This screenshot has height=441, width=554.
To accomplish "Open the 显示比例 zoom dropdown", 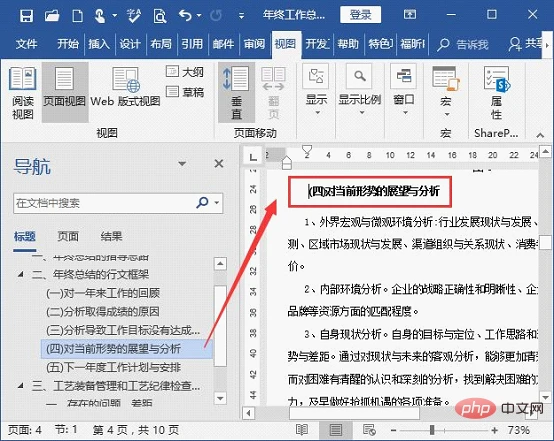I will pyautogui.click(x=360, y=90).
